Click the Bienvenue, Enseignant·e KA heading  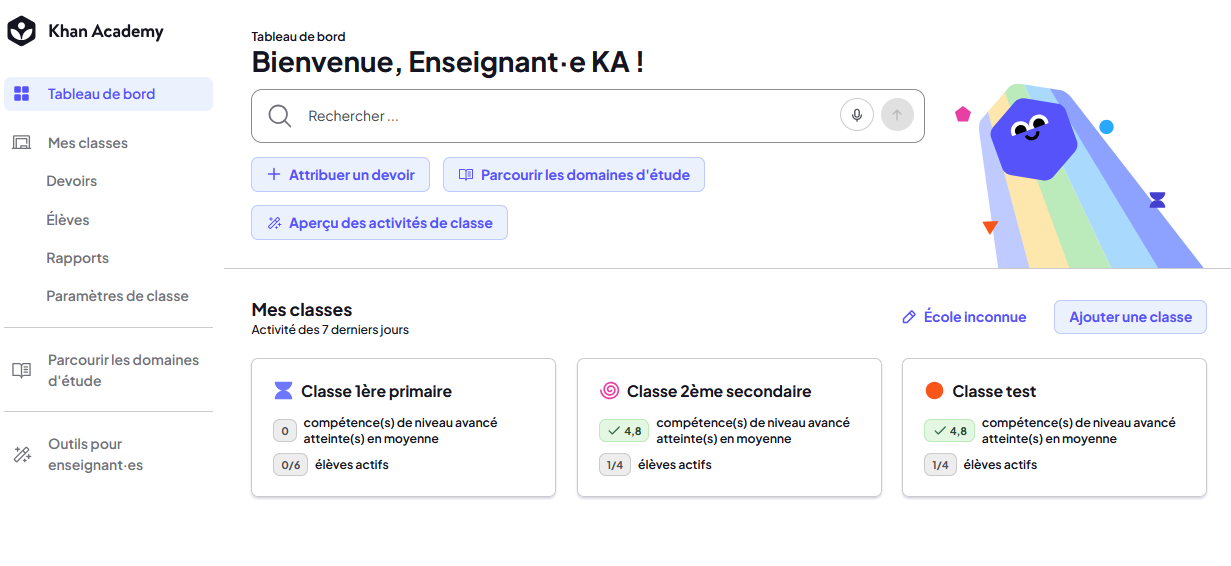447,62
